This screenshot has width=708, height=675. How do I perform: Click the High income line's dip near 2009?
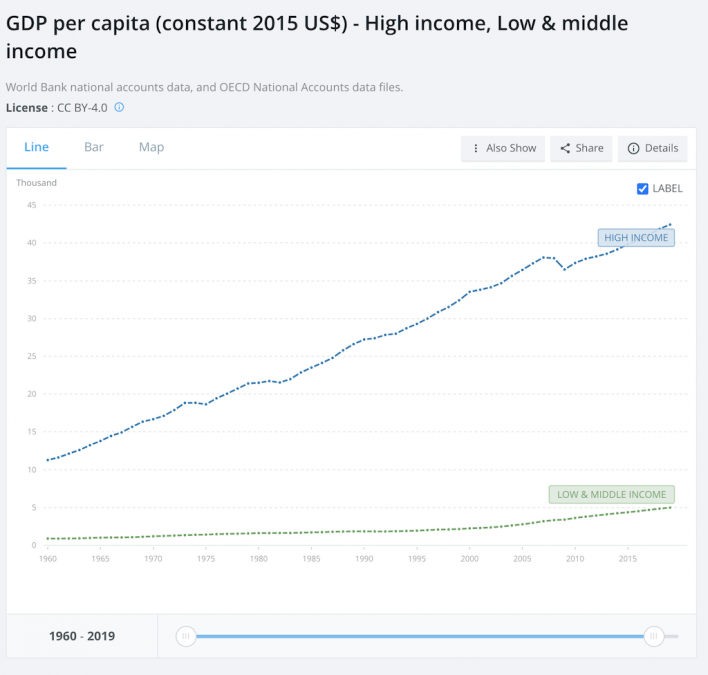pos(565,269)
